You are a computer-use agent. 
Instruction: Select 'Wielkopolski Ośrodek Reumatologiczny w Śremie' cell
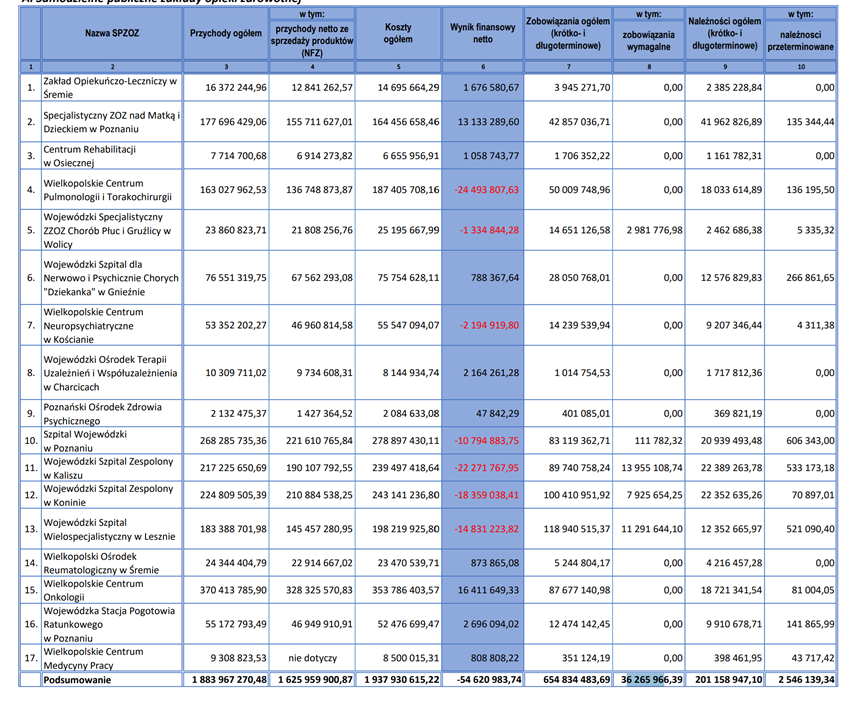112,563
